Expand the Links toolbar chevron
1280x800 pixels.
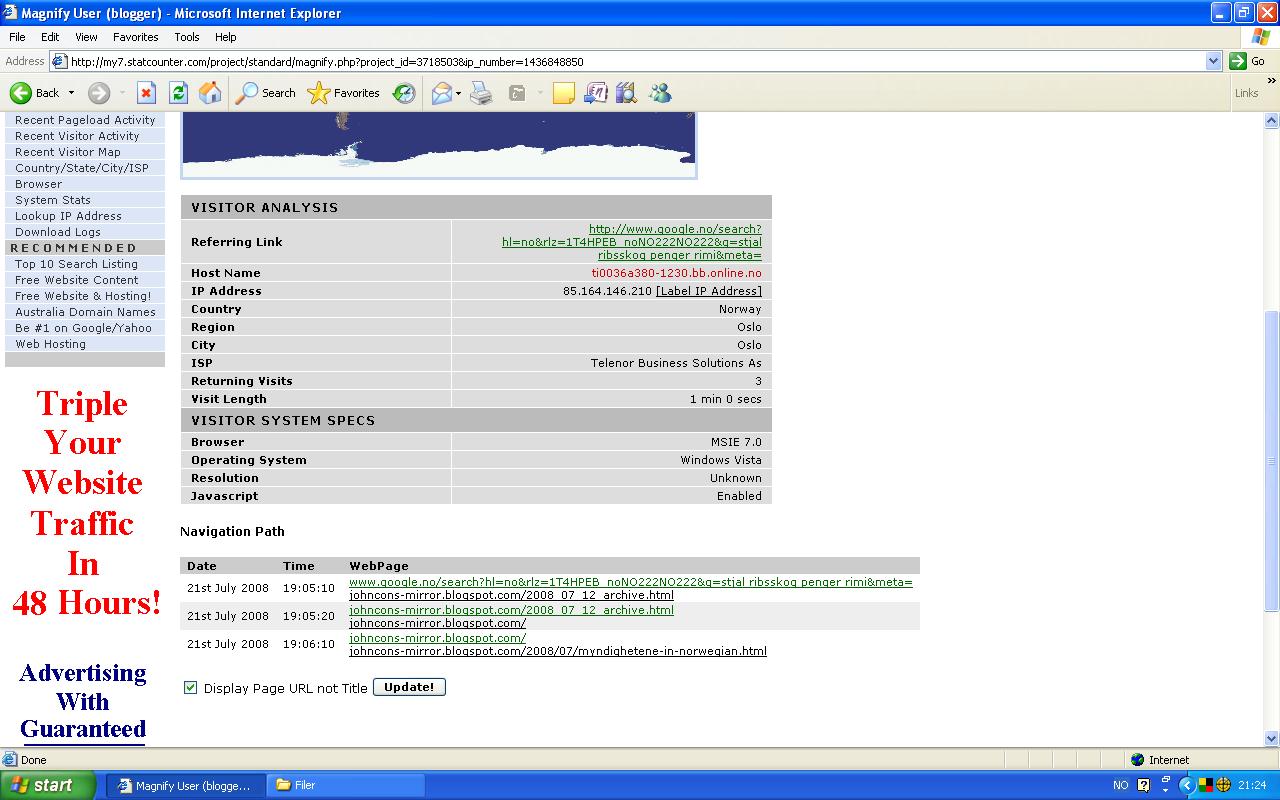pyautogui.click(x=1272, y=81)
